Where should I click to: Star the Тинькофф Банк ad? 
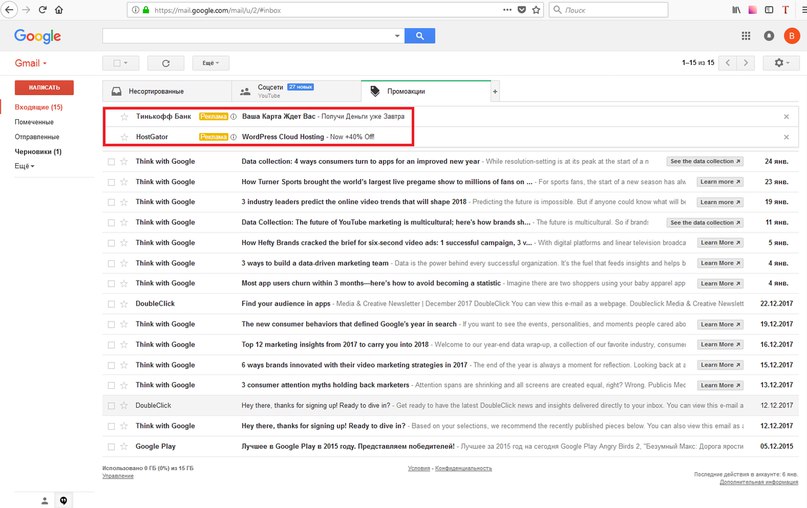click(124, 117)
